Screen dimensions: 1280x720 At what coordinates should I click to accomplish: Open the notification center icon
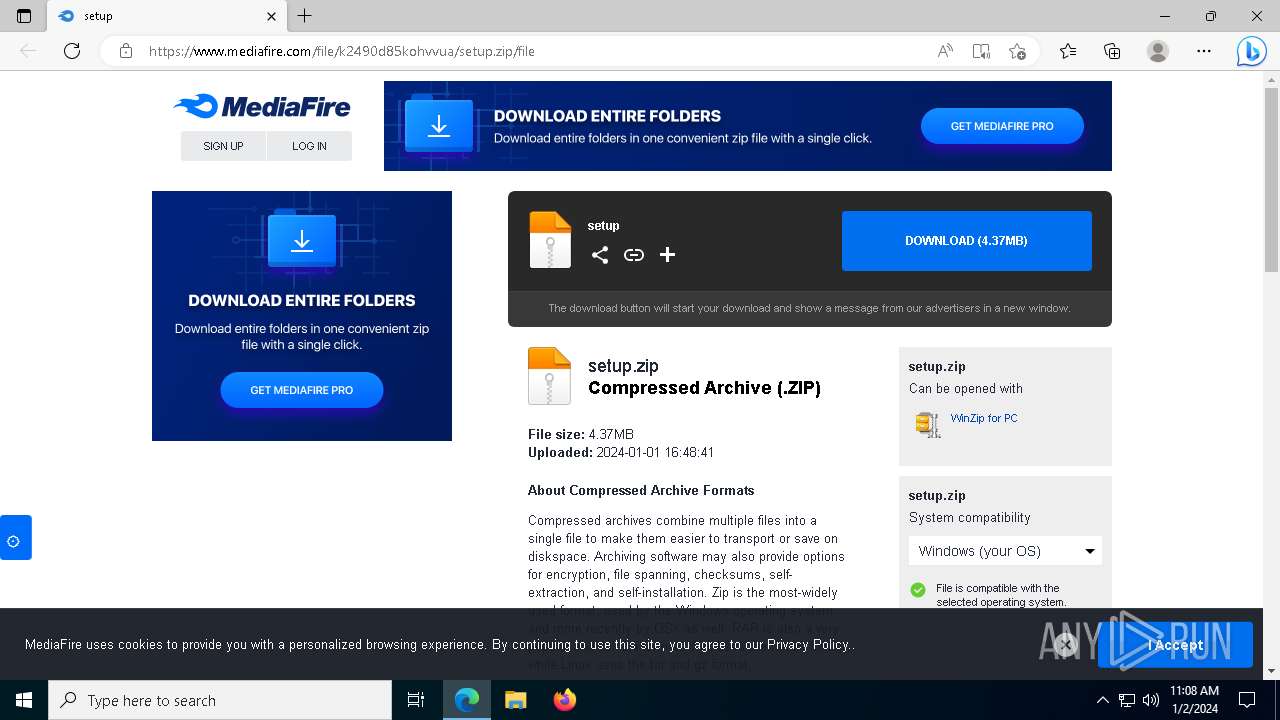(x=1247, y=700)
